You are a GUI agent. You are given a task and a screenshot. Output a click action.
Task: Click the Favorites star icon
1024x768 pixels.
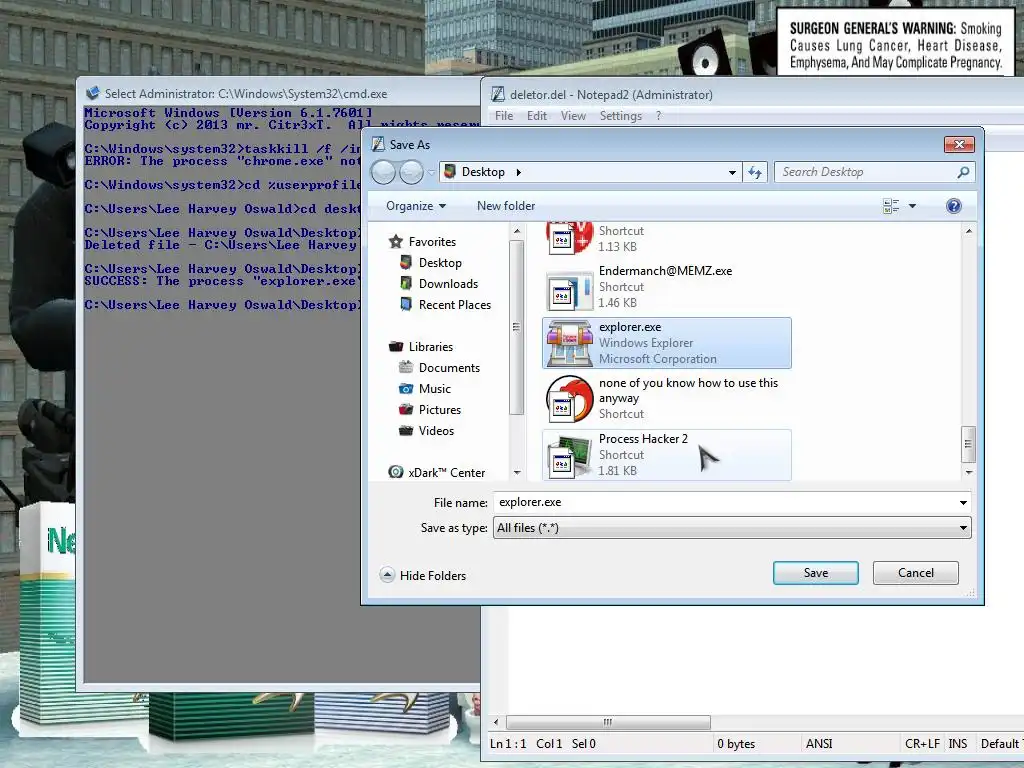click(396, 242)
